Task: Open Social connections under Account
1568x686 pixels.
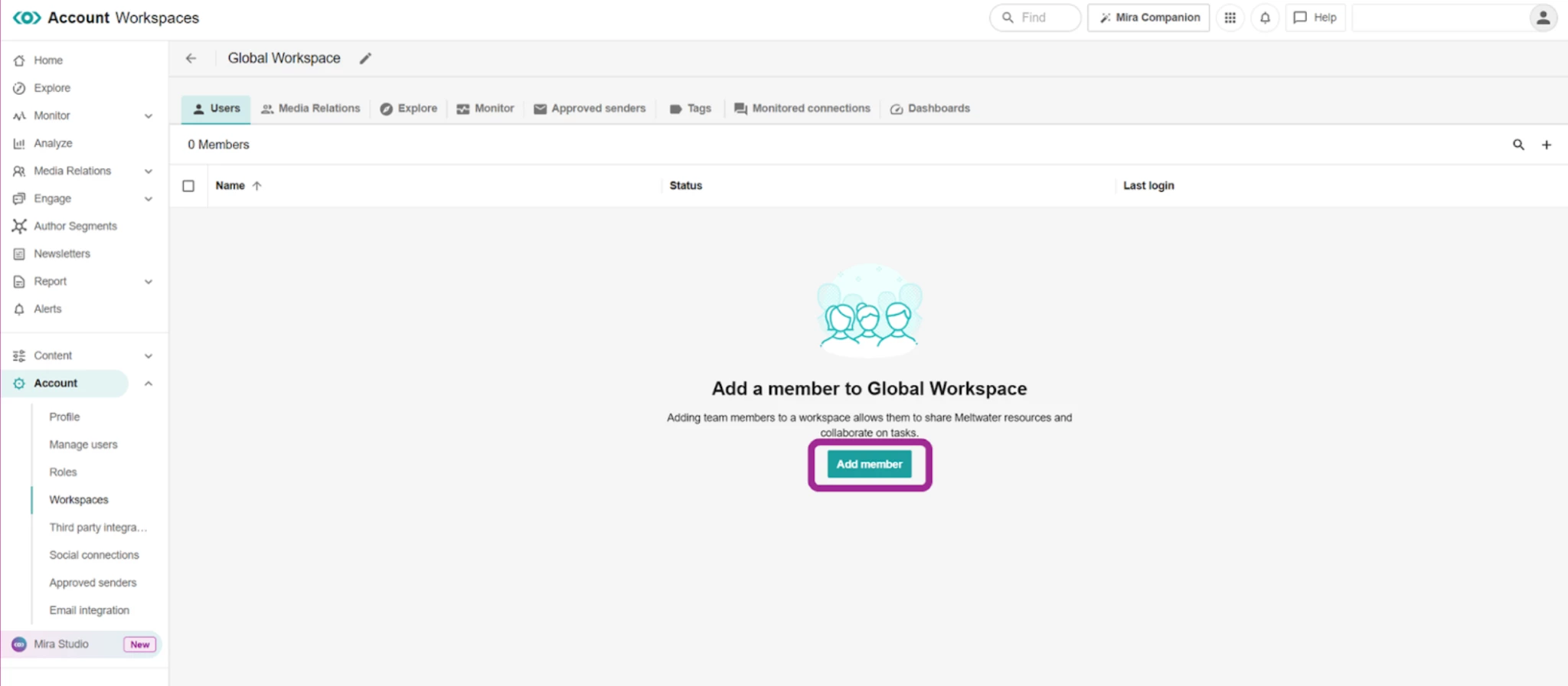Action: pyautogui.click(x=94, y=555)
